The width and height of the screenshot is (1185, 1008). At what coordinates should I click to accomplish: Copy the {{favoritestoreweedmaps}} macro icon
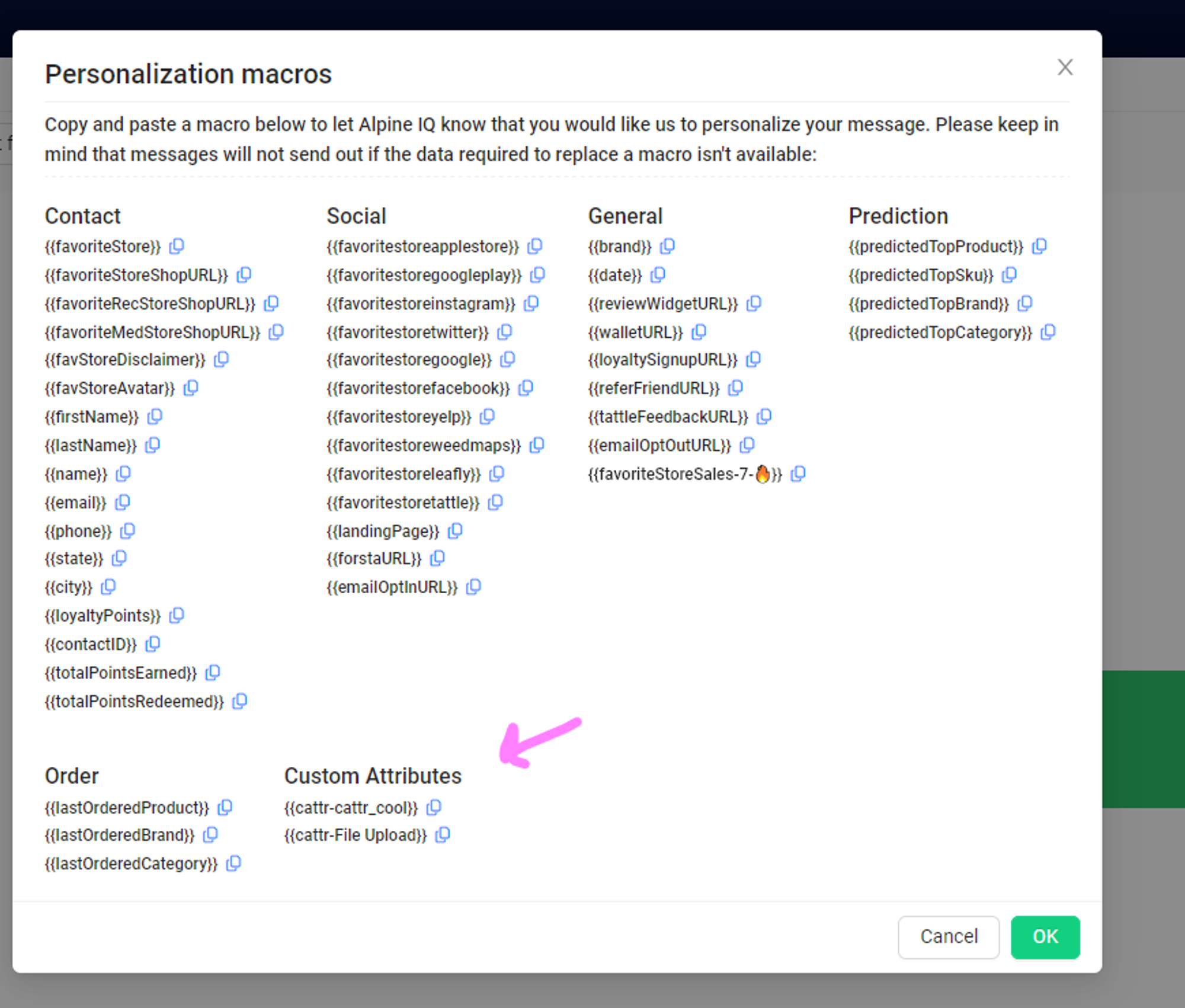[x=537, y=445]
